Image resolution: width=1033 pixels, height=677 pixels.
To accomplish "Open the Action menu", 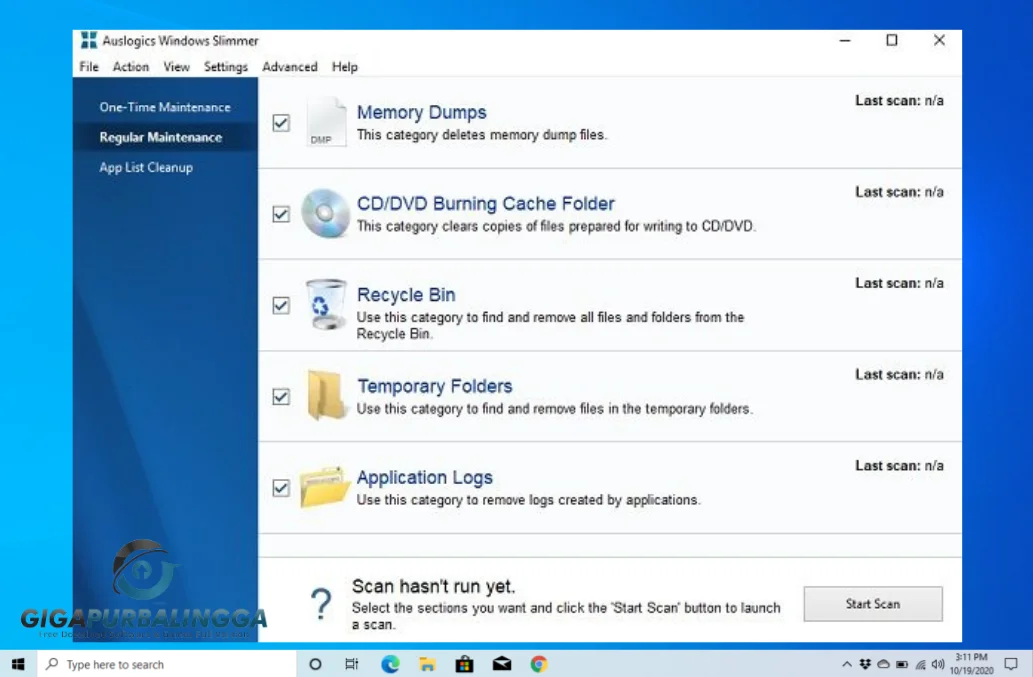I will pyautogui.click(x=130, y=67).
